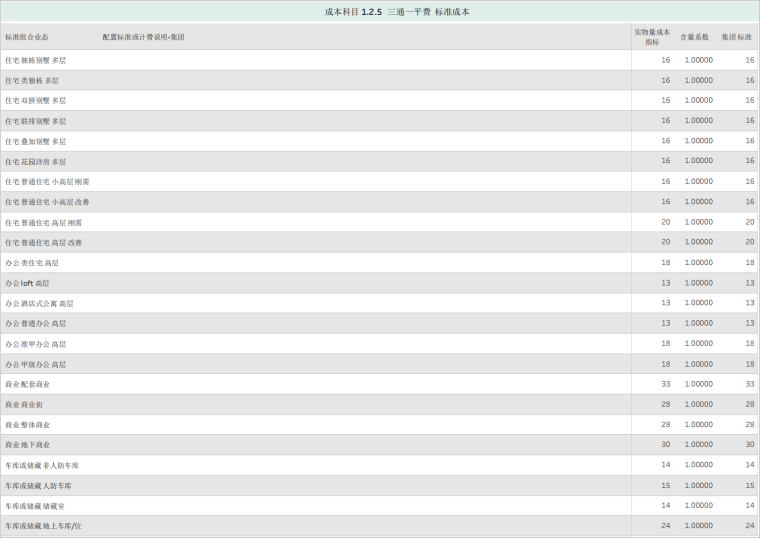Select the 住宅 独栋别墅 多层 row label
Viewport: 760px width, 538px height.
36,60
